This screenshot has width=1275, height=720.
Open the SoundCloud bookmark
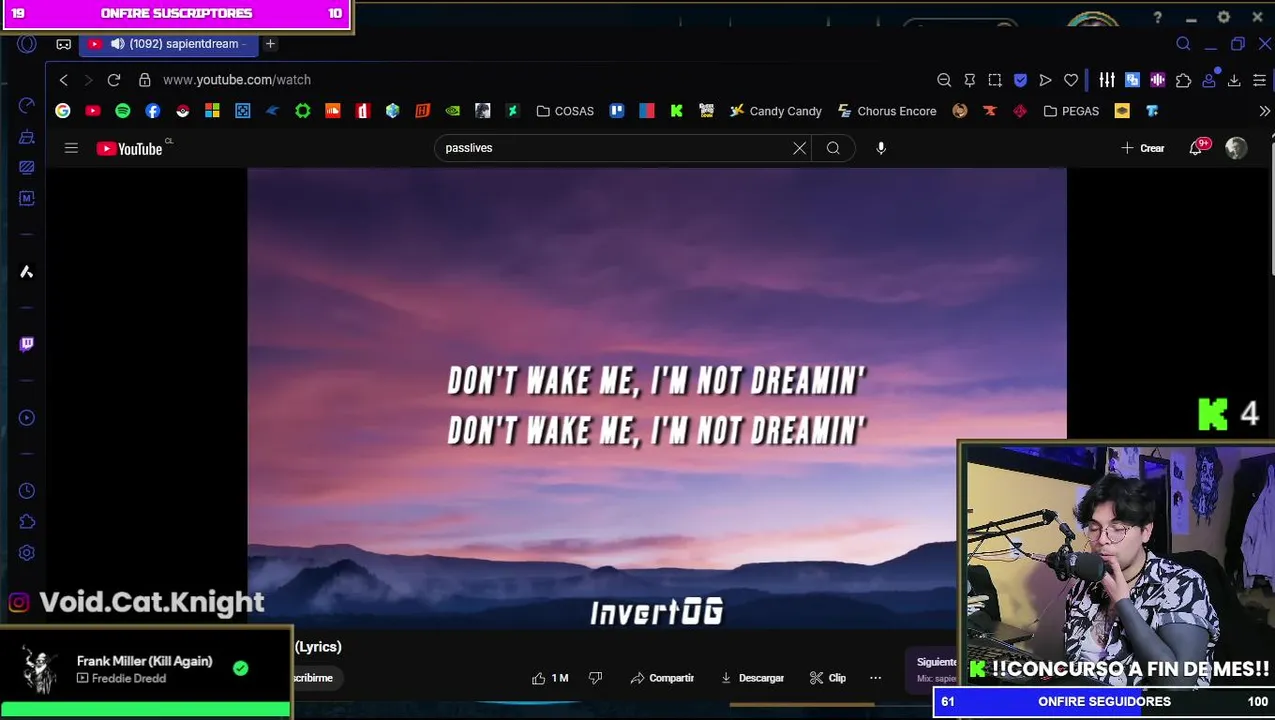(333, 111)
